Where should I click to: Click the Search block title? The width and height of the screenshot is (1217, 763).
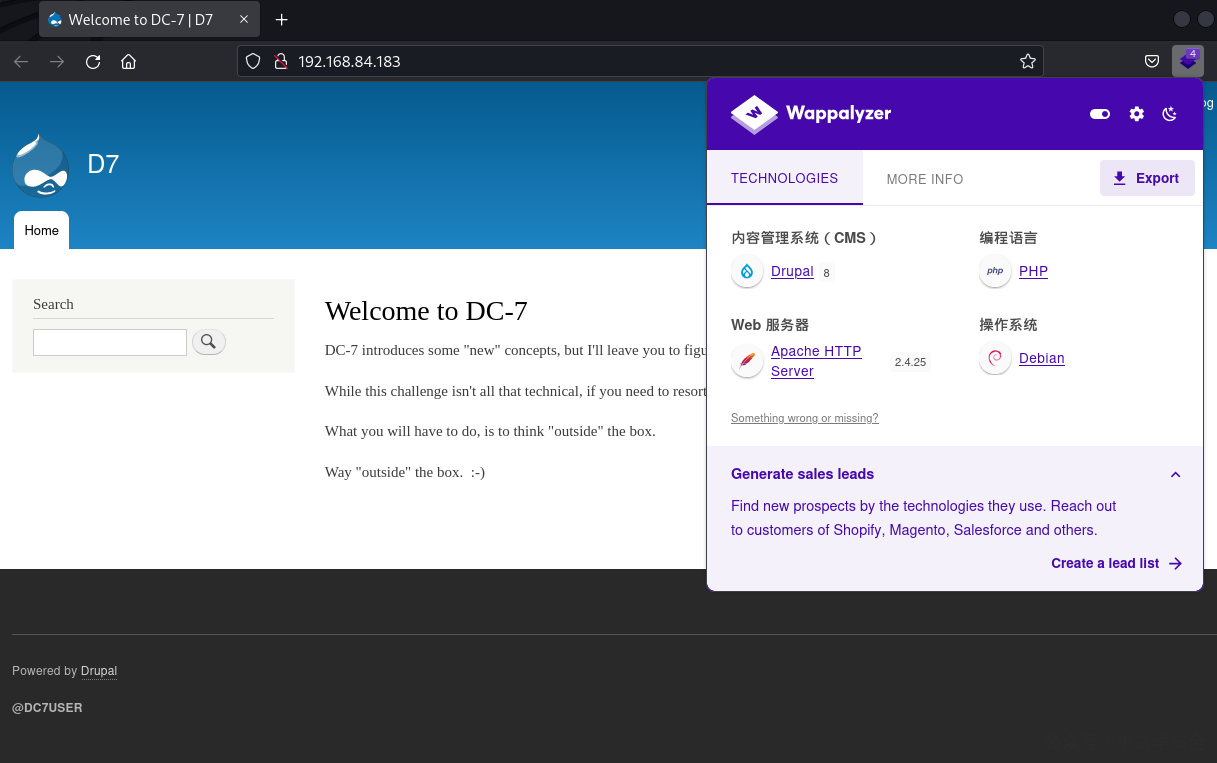(53, 304)
